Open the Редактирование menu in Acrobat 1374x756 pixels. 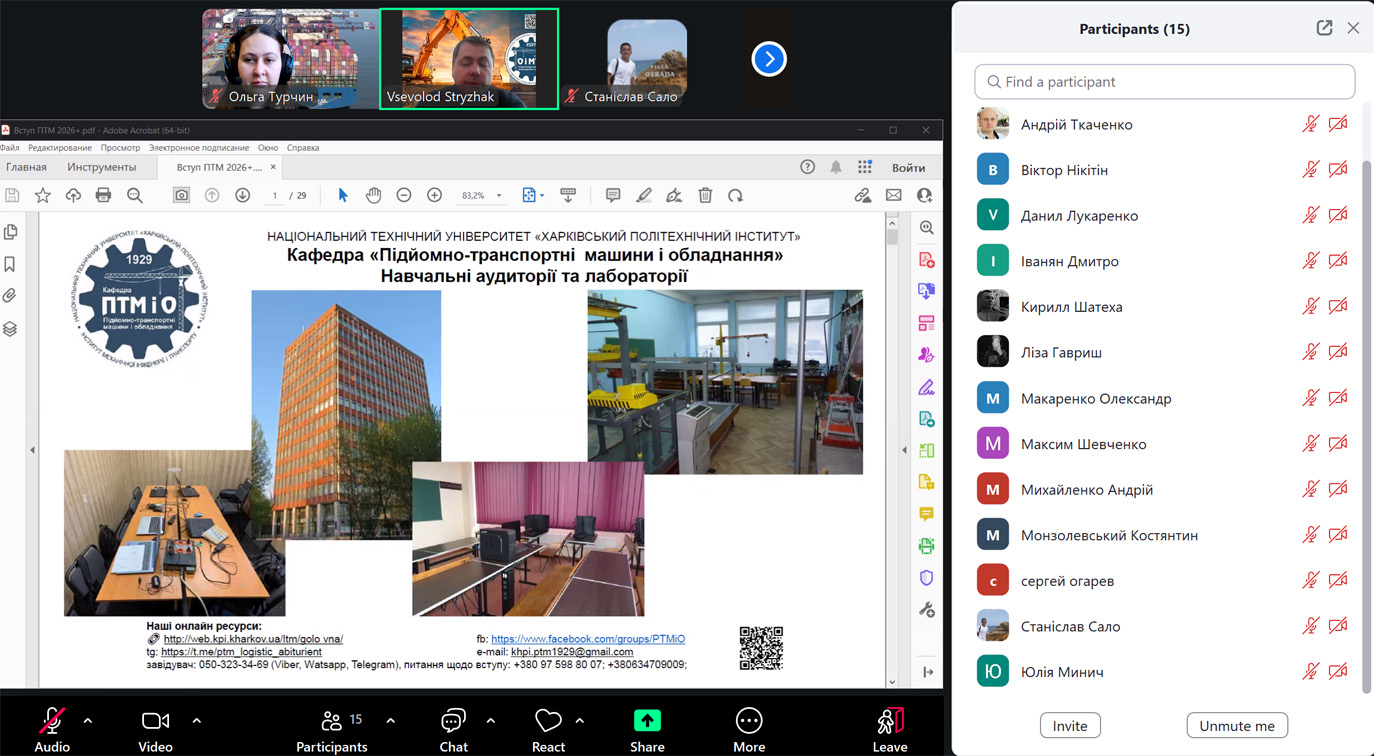(x=60, y=147)
